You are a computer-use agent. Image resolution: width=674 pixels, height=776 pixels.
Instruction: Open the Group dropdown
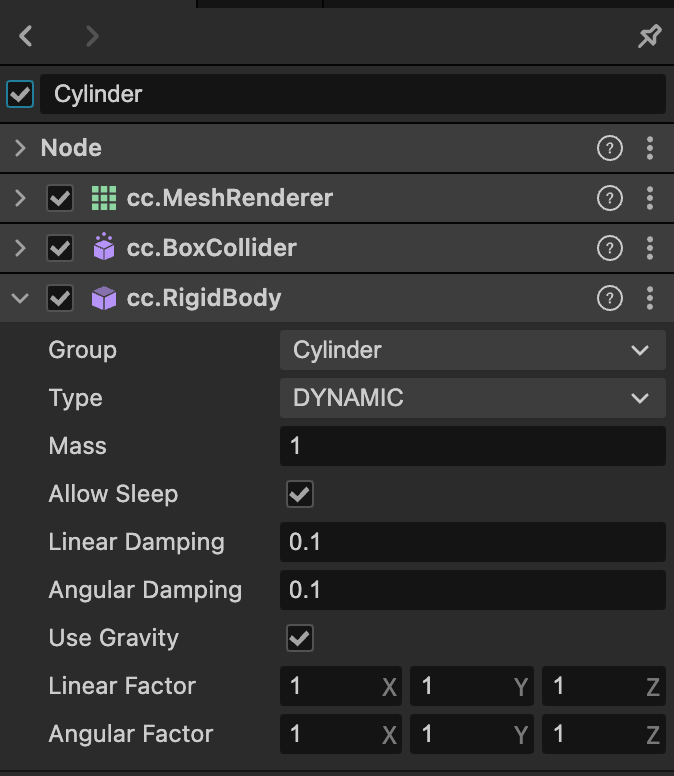[472, 350]
